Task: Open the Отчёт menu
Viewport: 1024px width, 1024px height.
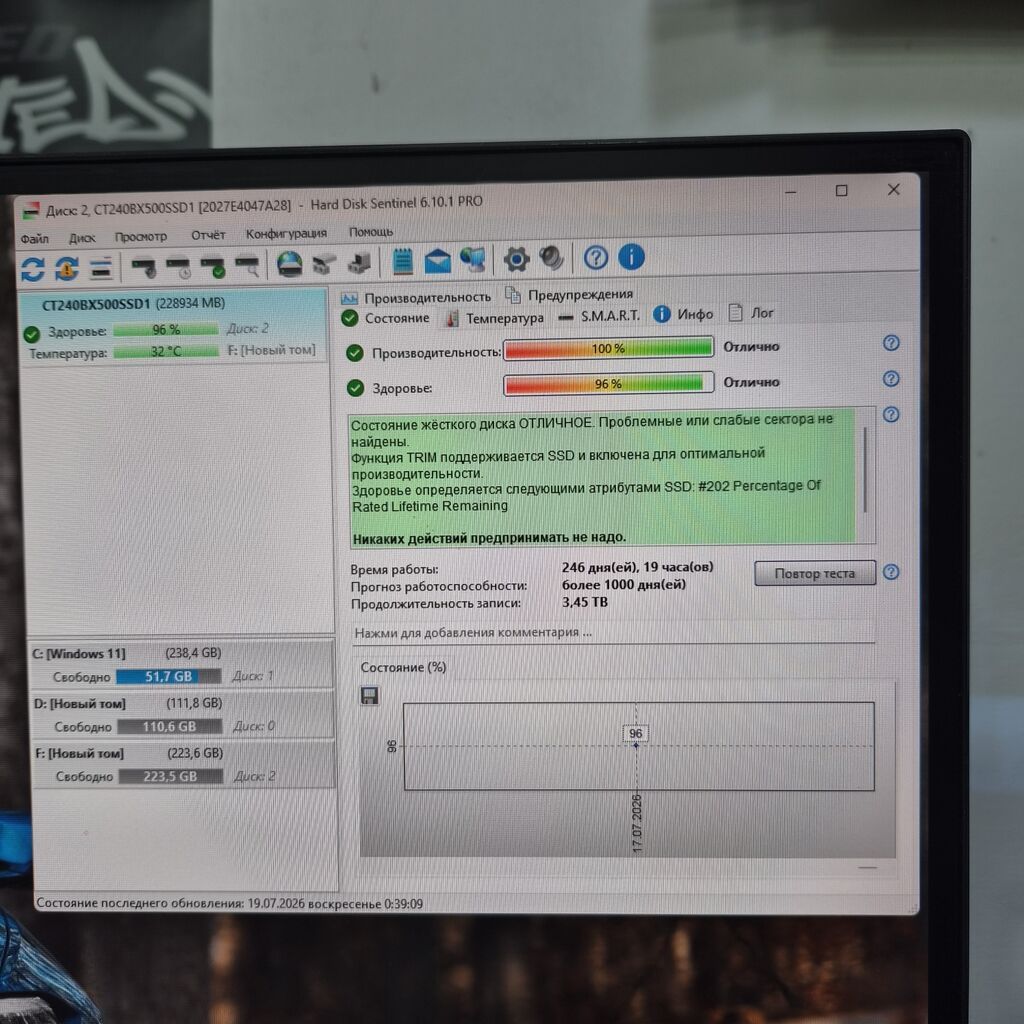Action: (x=208, y=235)
